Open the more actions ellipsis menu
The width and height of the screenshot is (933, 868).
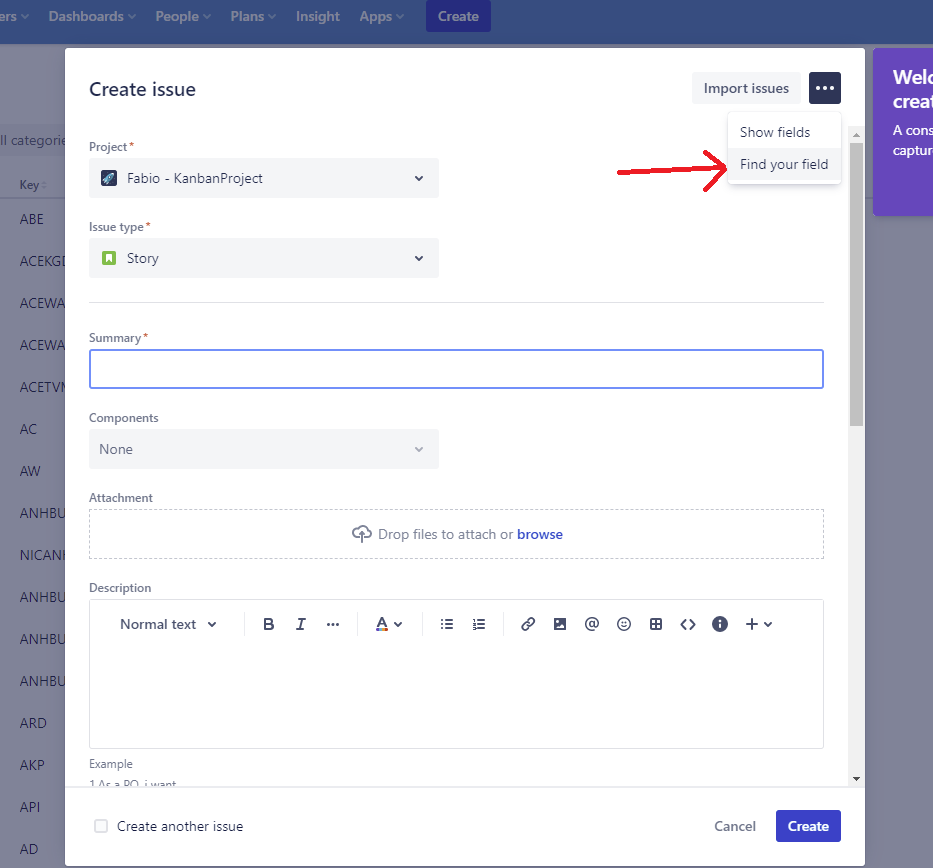824,88
